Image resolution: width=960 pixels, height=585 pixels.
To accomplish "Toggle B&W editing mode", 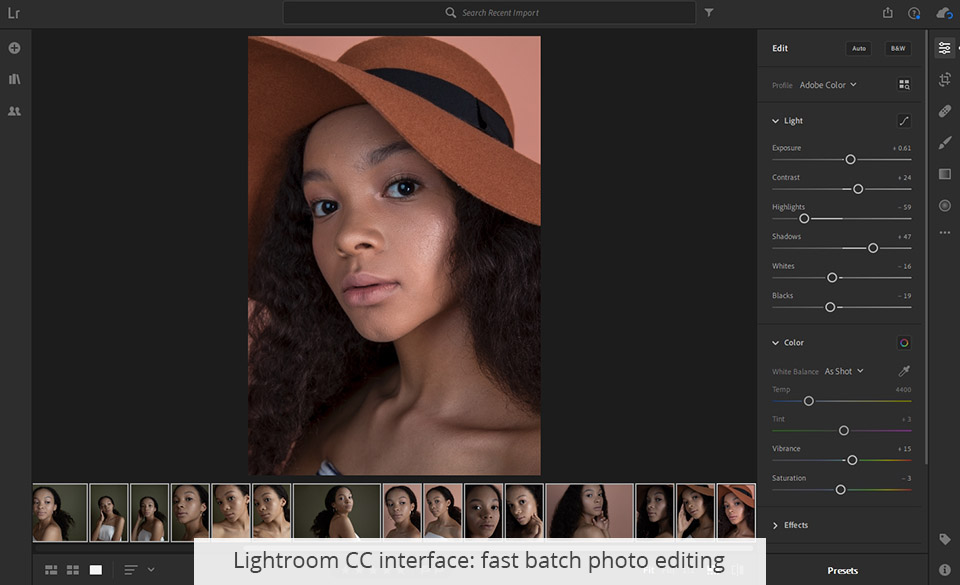I will coord(897,48).
